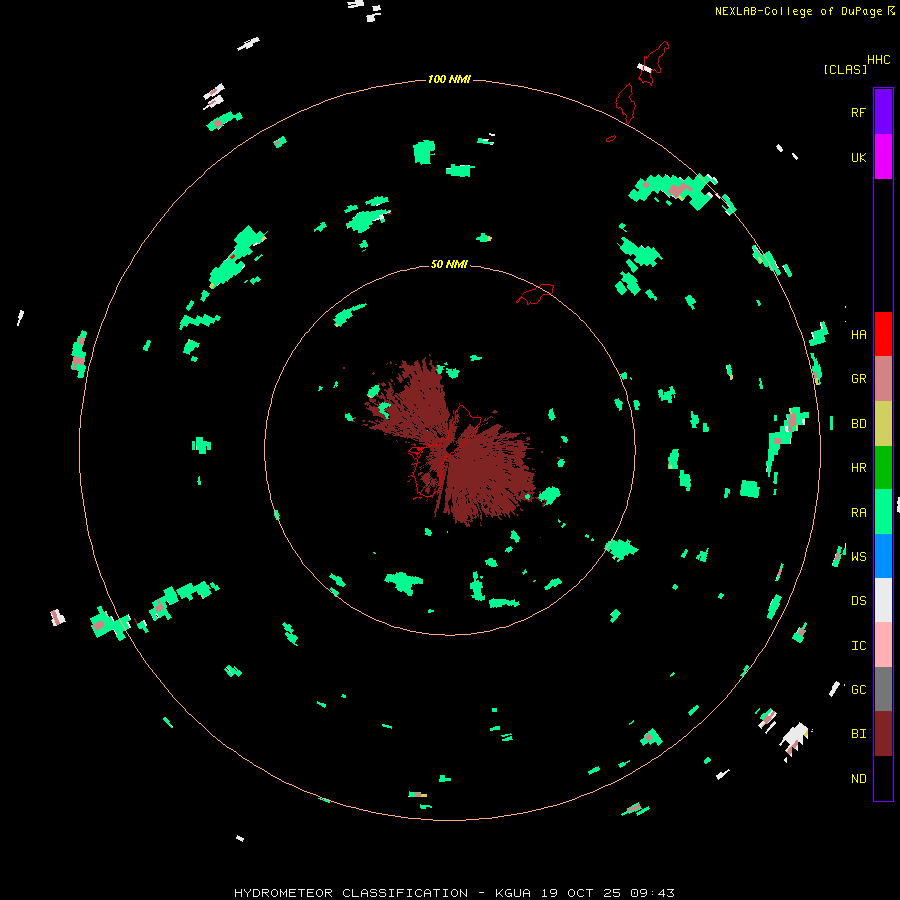Click the RA legend label
This screenshot has width=900, height=900.
[858, 513]
